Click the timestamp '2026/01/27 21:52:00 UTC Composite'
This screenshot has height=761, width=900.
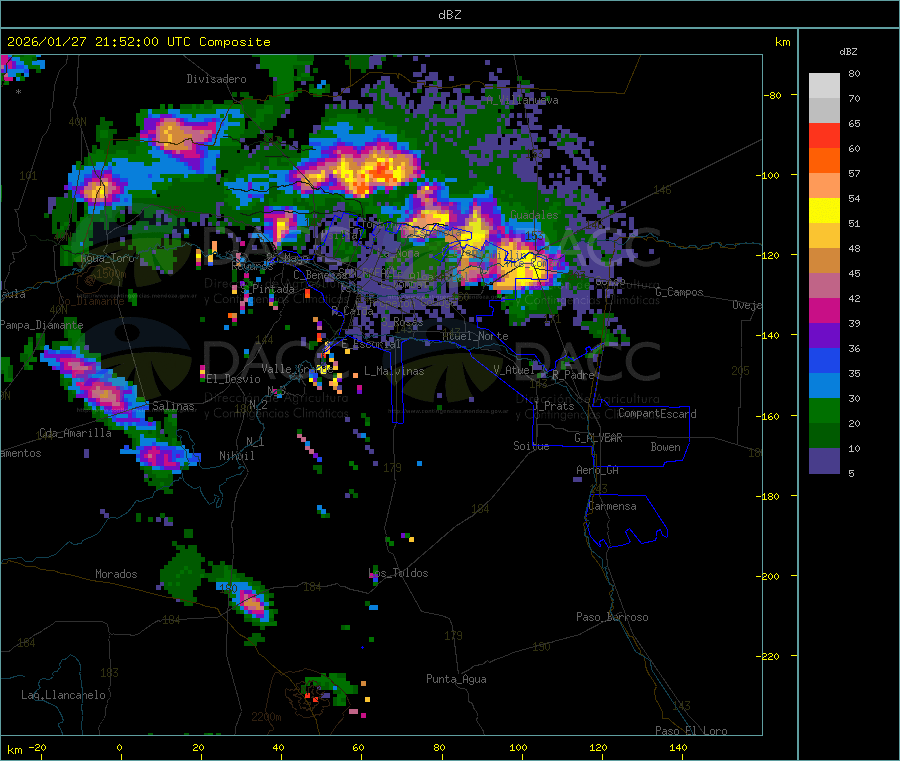point(138,42)
